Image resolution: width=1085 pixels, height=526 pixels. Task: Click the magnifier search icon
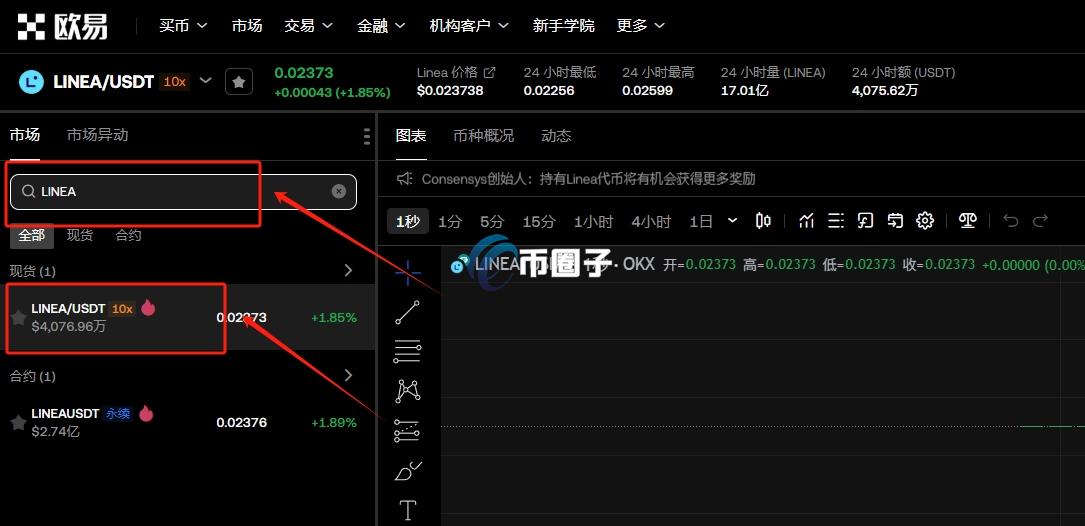[28, 192]
